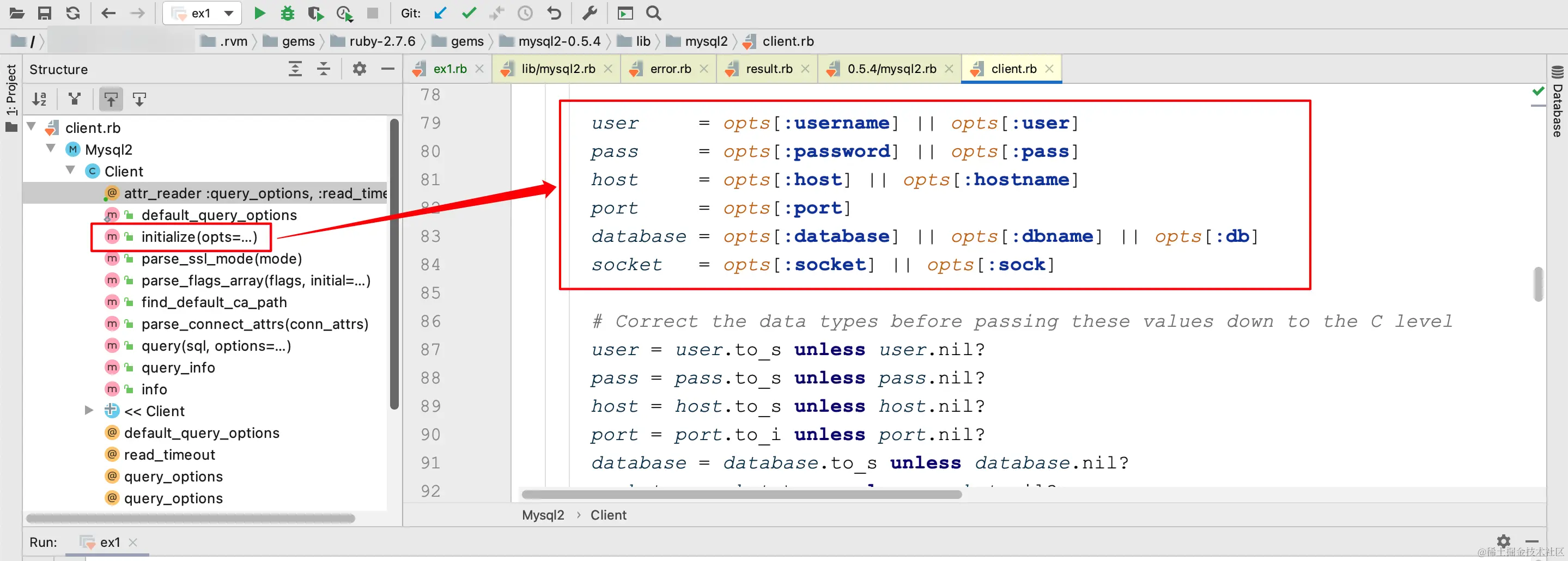
Task: Click the Structure panel vertical scrollbar
Action: tap(394, 264)
